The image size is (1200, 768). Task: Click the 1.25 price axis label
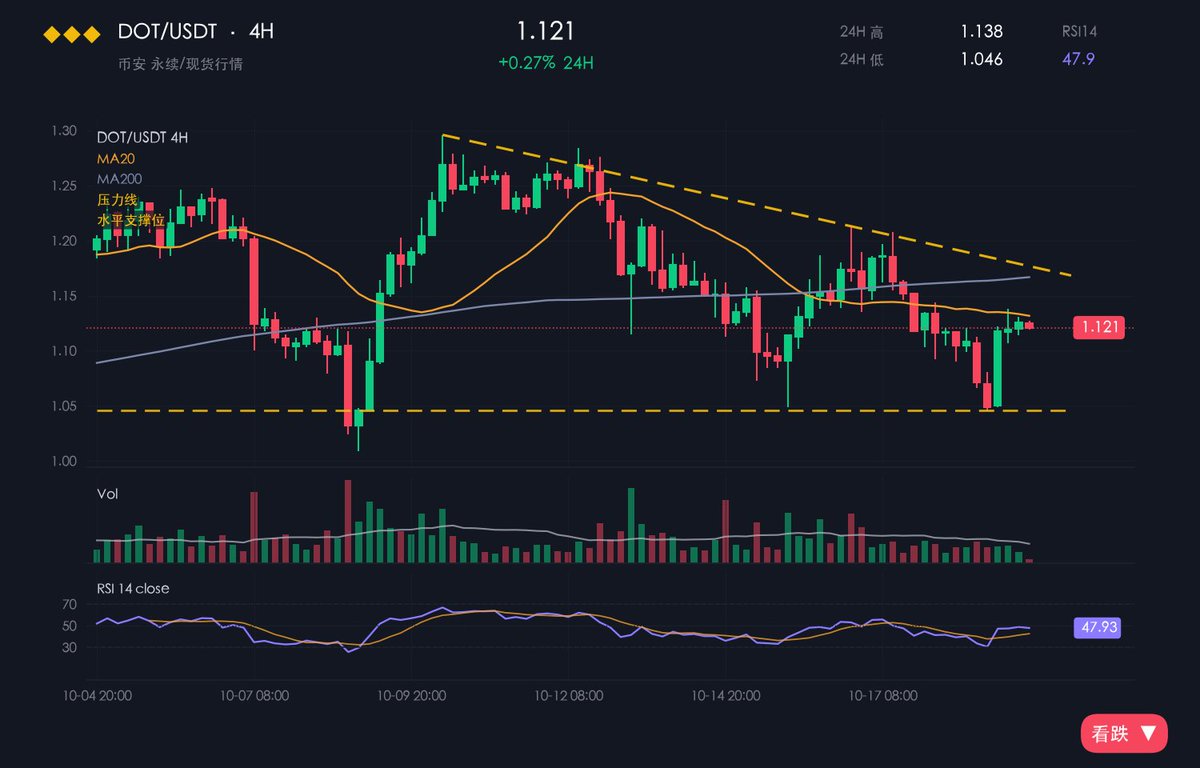[65, 186]
